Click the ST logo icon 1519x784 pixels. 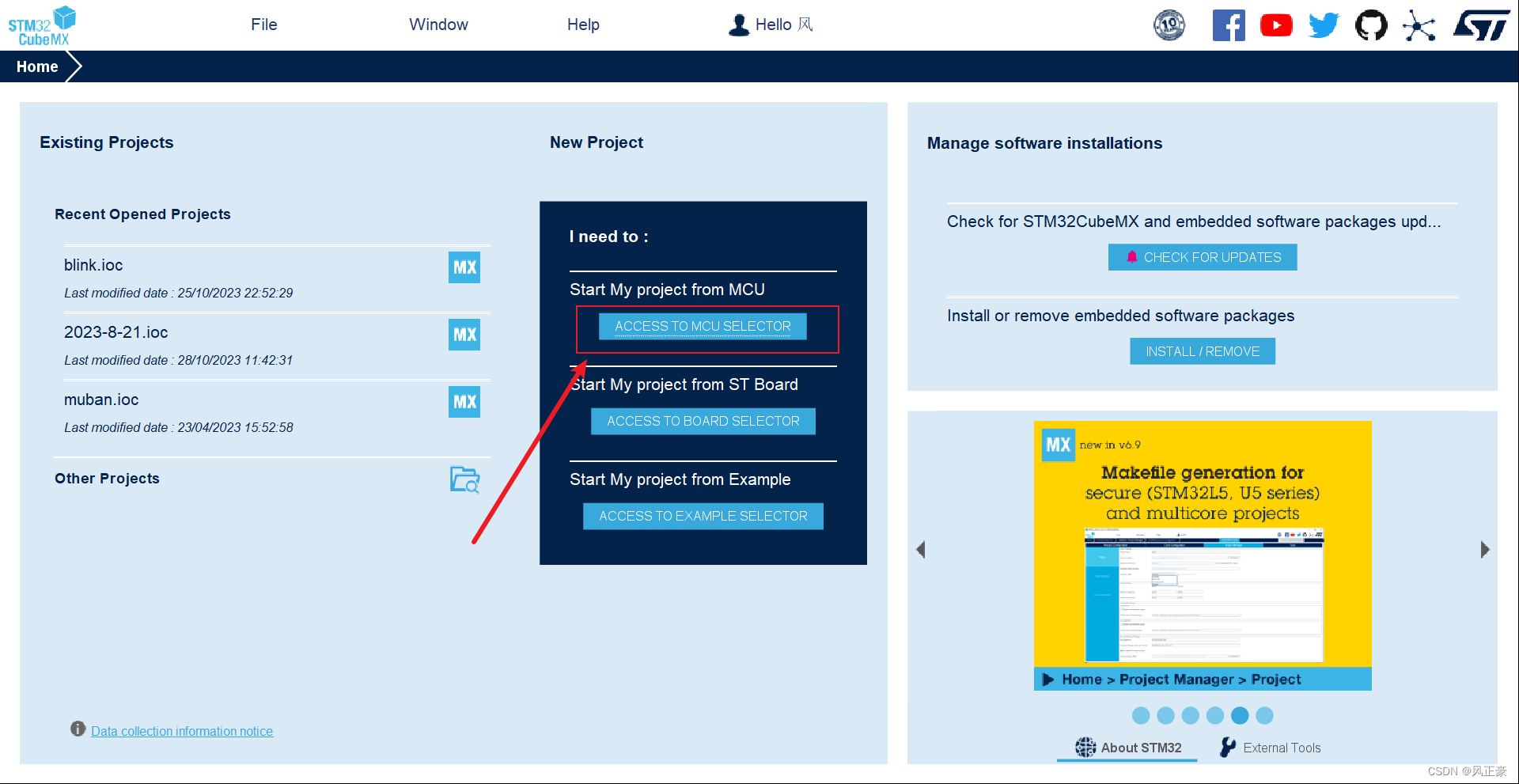tap(1482, 25)
